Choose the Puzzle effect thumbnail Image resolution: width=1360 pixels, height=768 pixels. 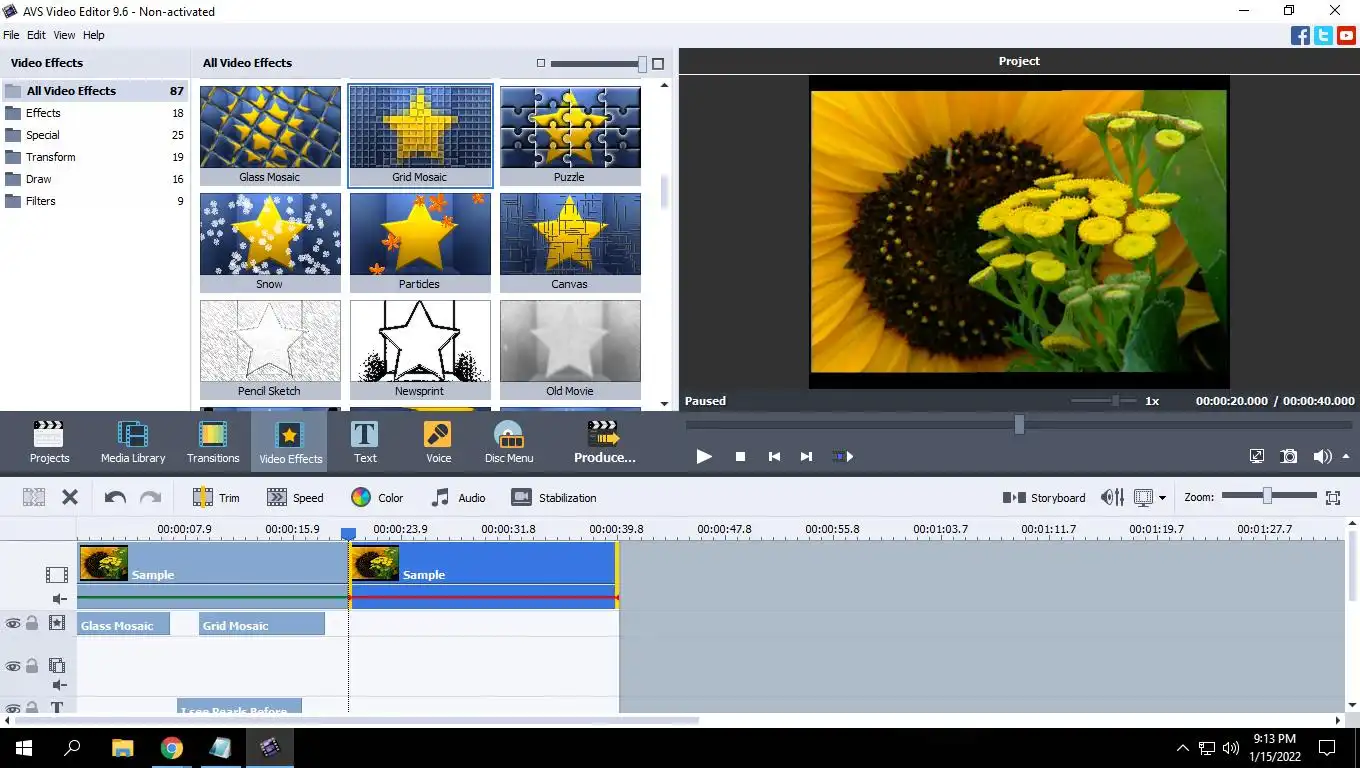pos(570,135)
